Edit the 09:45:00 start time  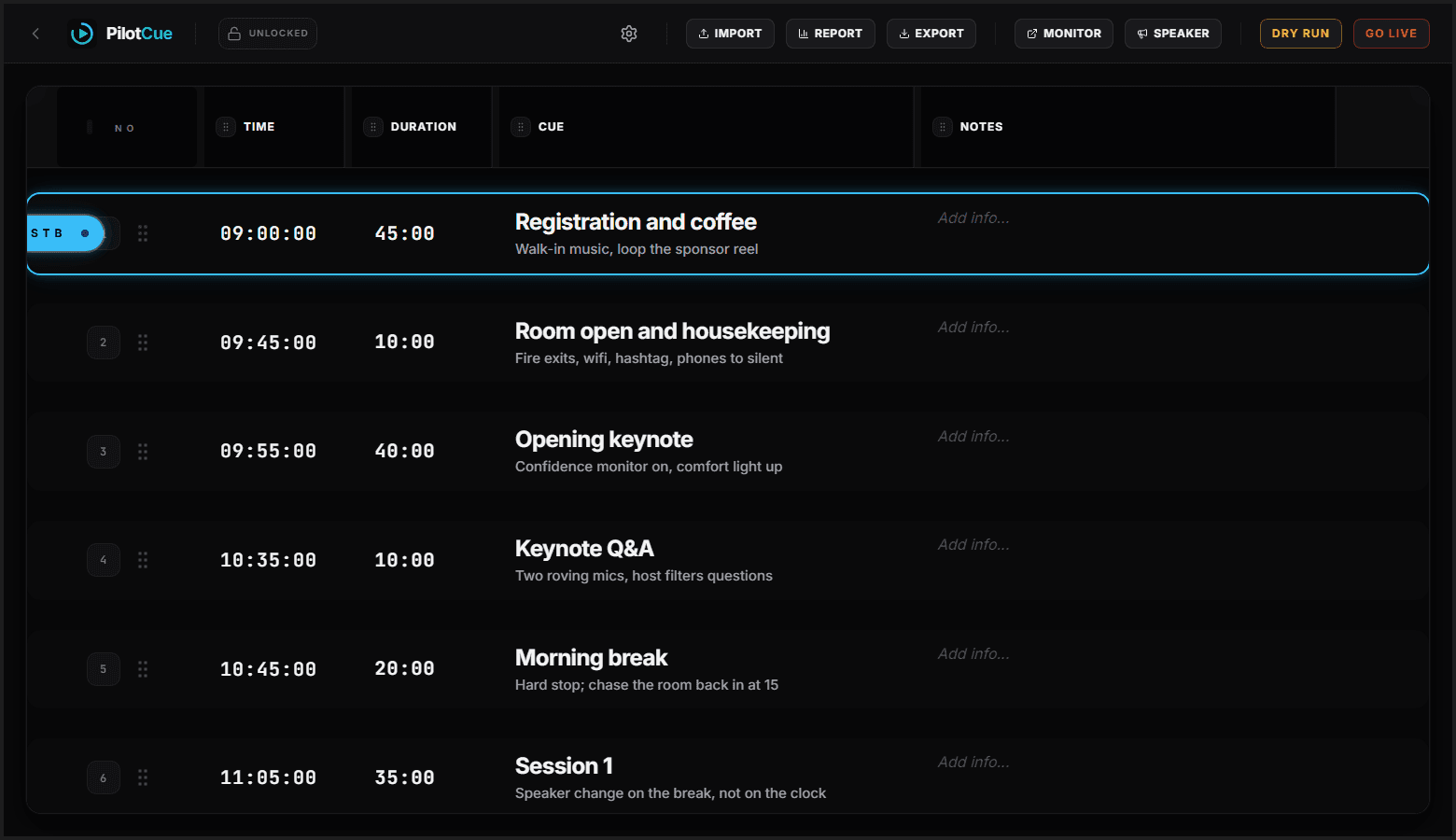pyautogui.click(x=269, y=343)
